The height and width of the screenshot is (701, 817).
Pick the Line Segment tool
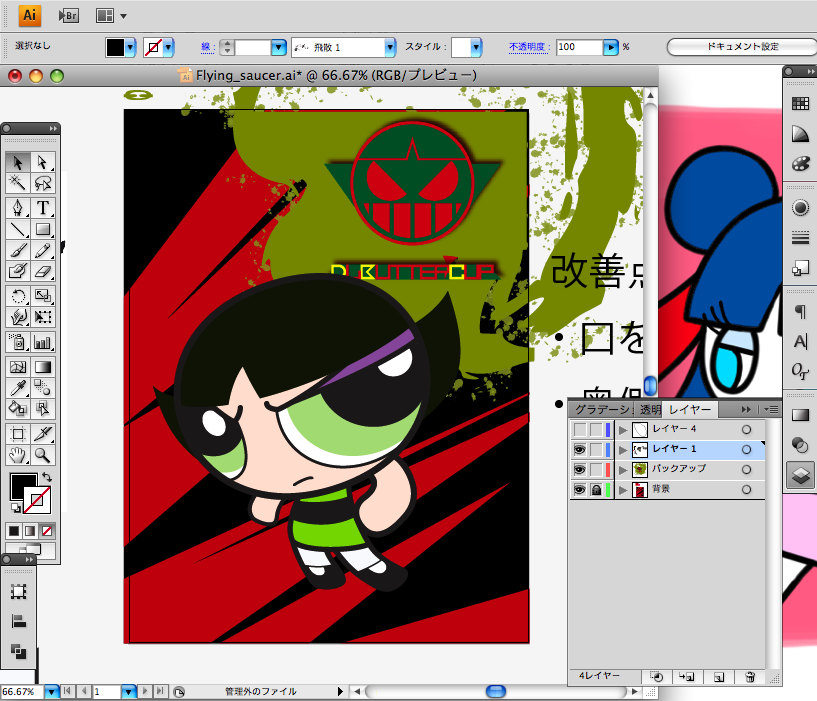coord(18,229)
